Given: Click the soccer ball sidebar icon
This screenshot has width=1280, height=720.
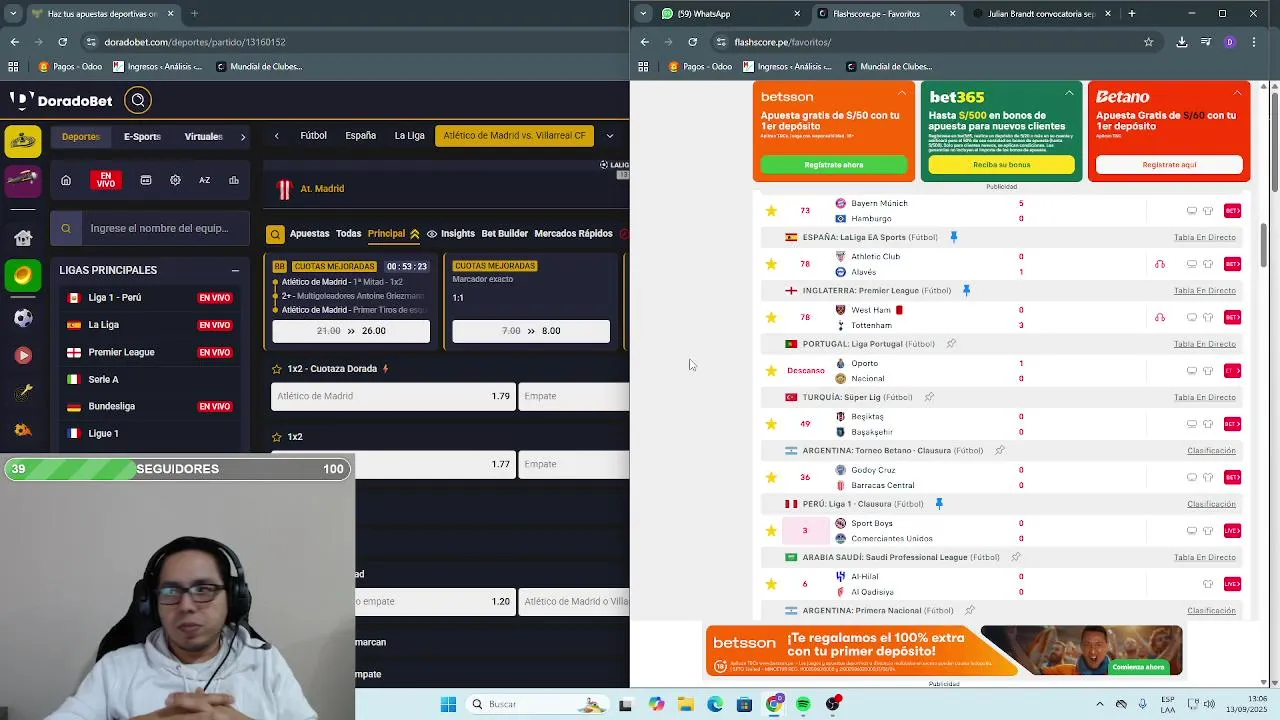Looking at the screenshot, I should tap(23, 318).
